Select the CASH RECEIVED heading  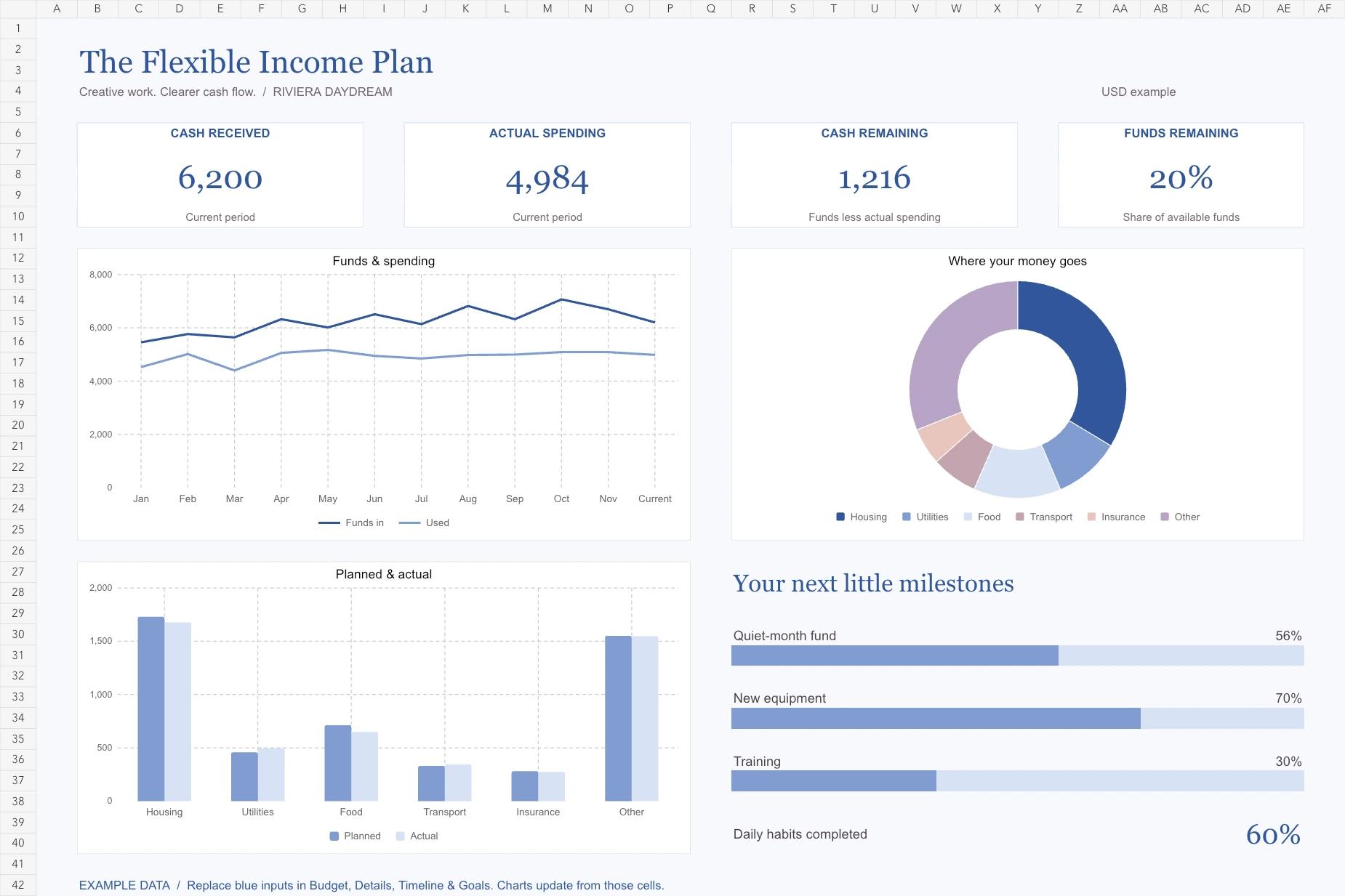tap(220, 133)
